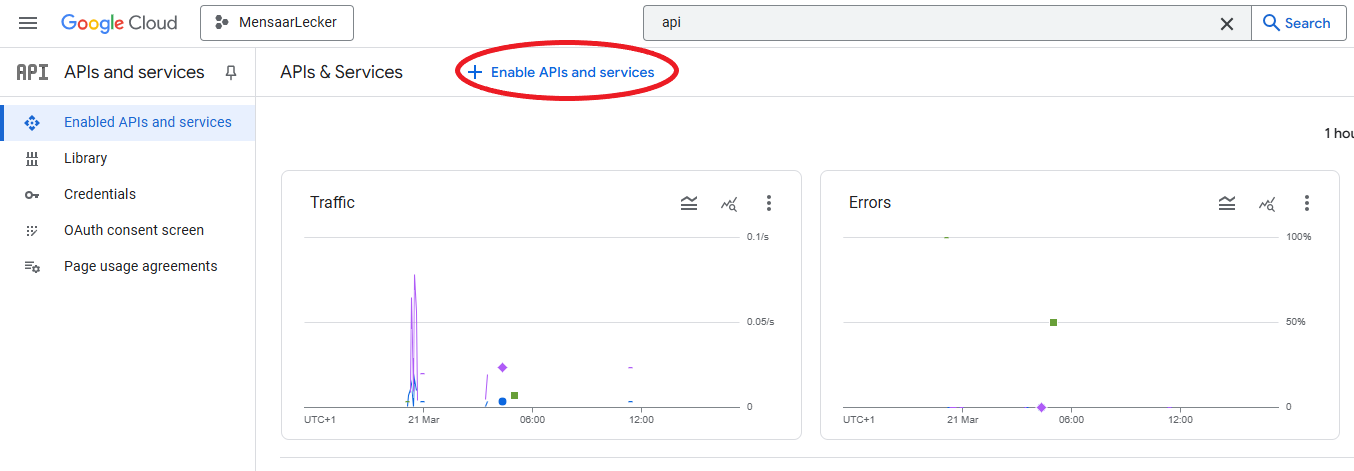Open the main navigation hamburger menu
Screen dimensions: 1354x471
tap(28, 23)
